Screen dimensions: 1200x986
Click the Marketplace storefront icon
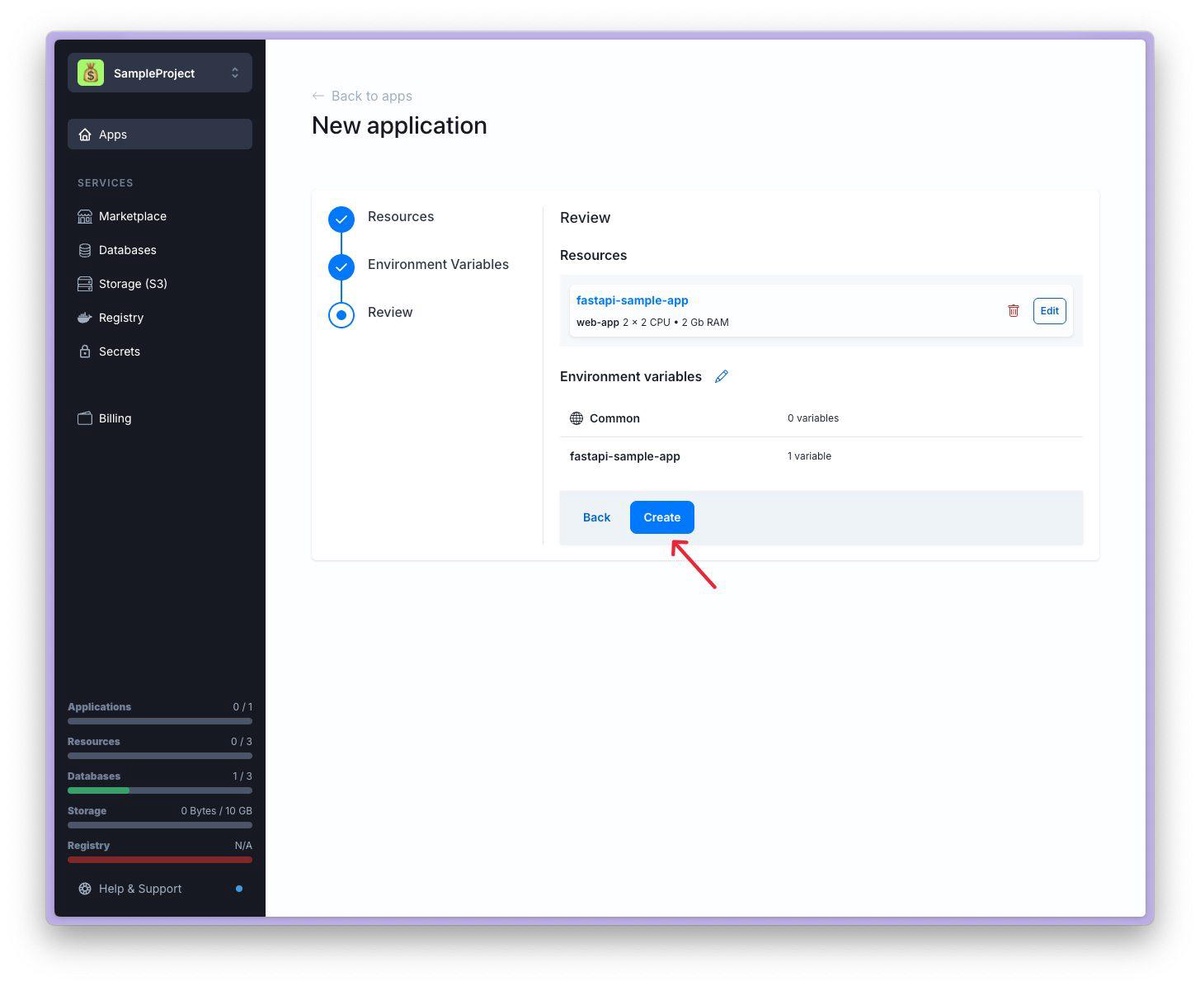[x=85, y=216]
